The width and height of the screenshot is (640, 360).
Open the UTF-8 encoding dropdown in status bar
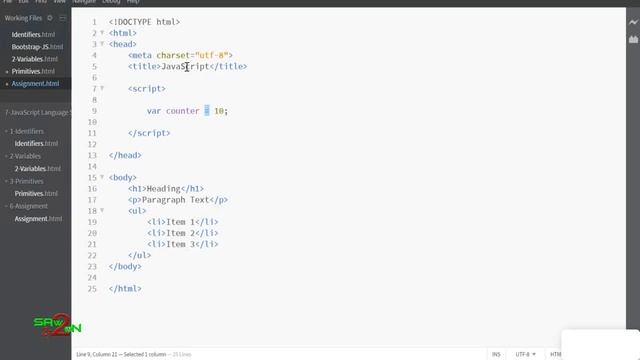click(525, 354)
